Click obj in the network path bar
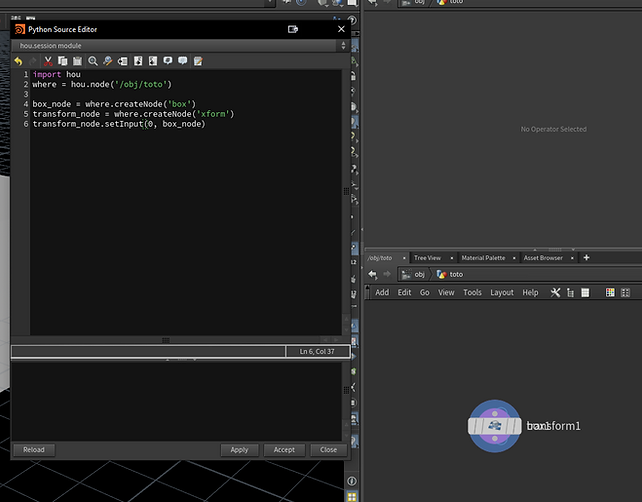This screenshot has width=642, height=502. [414, 274]
